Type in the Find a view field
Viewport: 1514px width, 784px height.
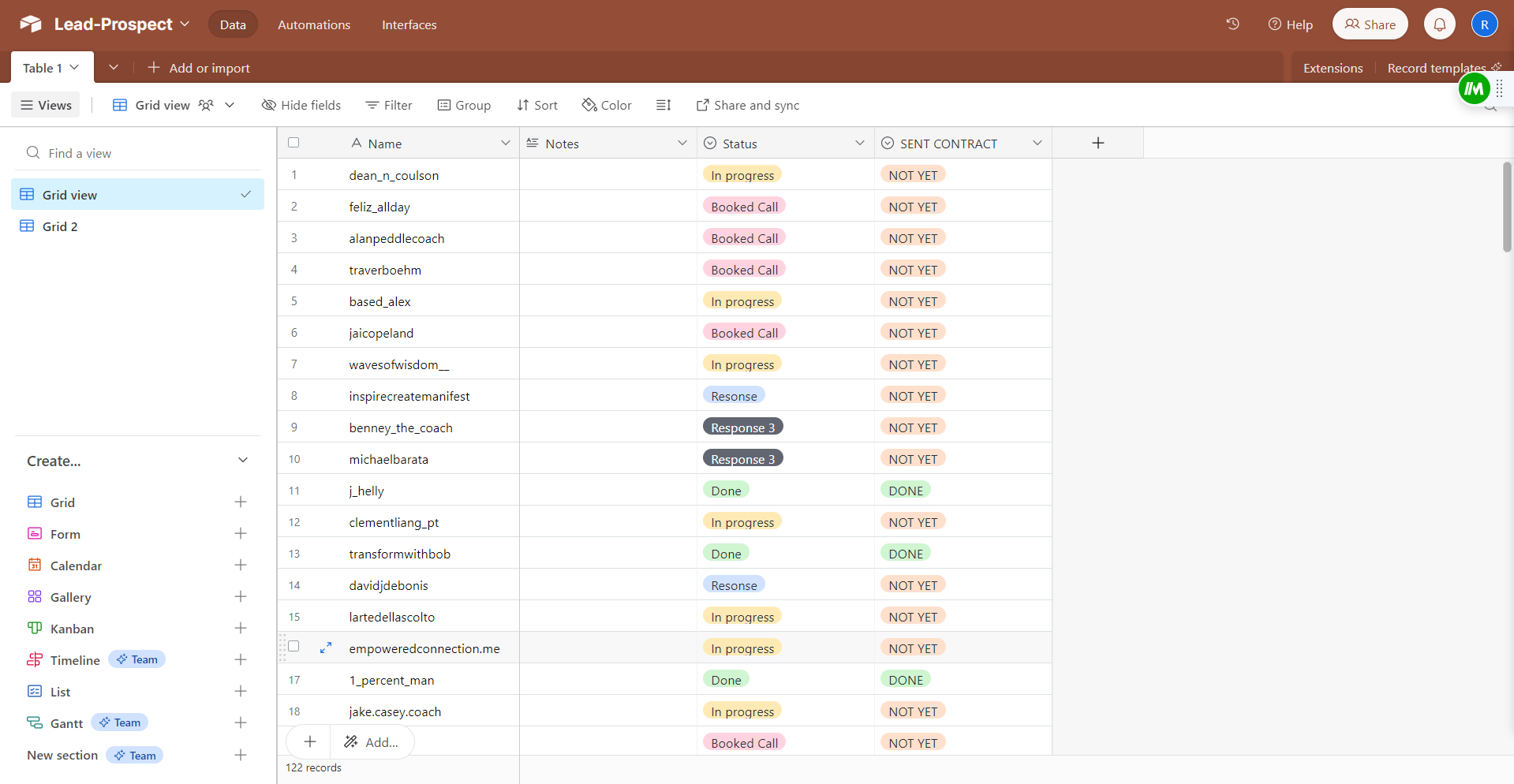142,153
